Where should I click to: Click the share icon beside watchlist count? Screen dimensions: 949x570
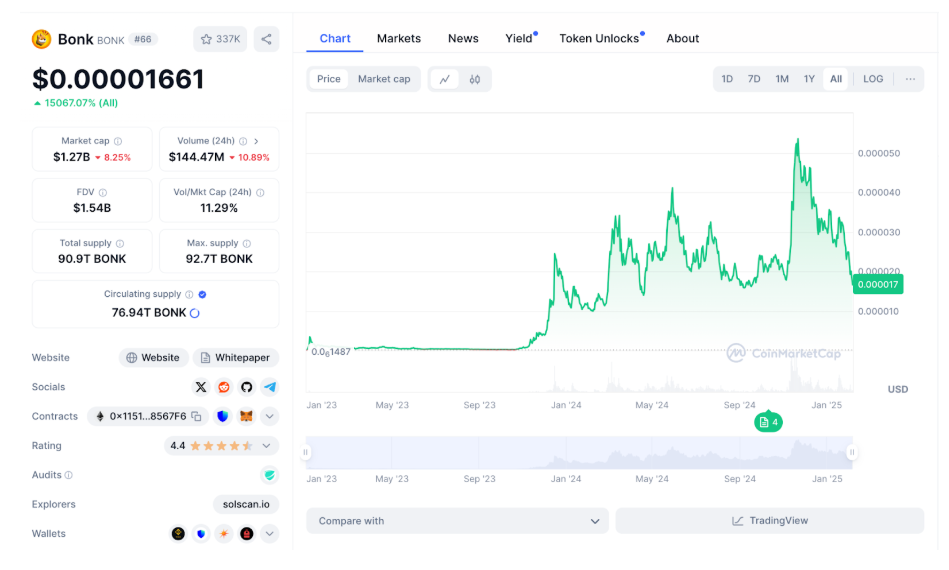pos(266,39)
